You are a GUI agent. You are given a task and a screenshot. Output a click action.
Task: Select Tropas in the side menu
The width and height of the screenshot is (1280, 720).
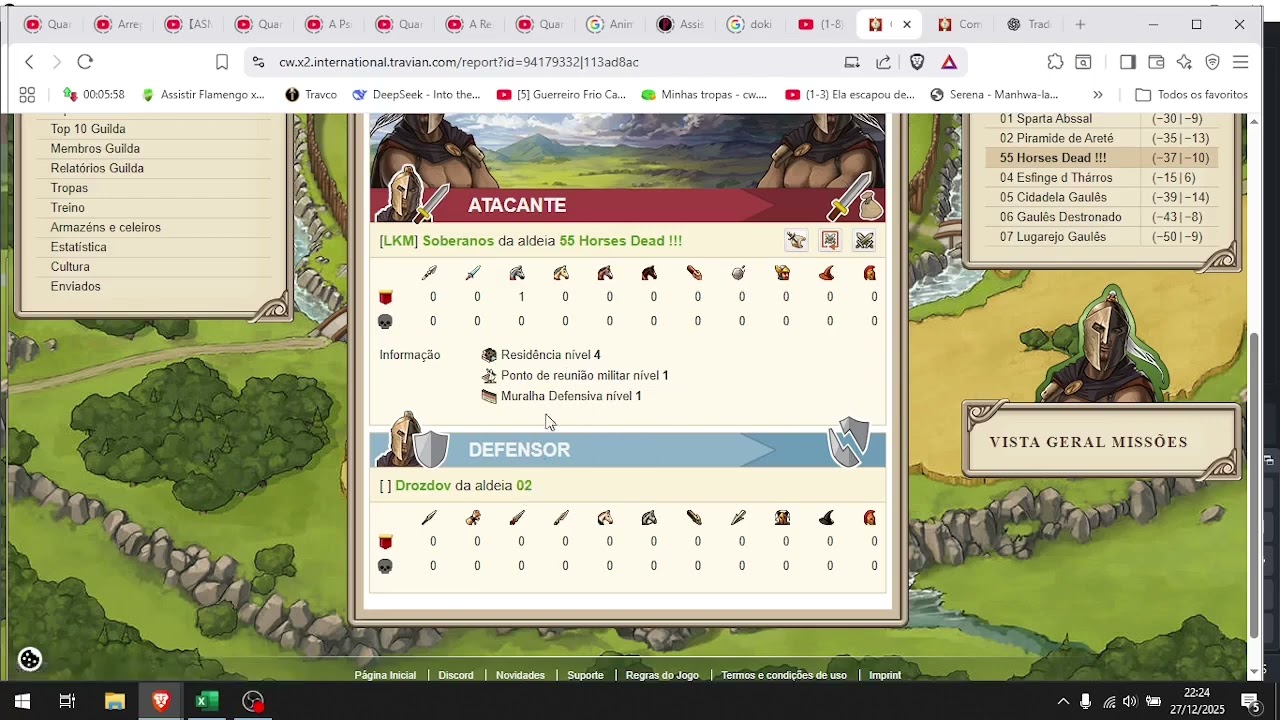pos(69,188)
